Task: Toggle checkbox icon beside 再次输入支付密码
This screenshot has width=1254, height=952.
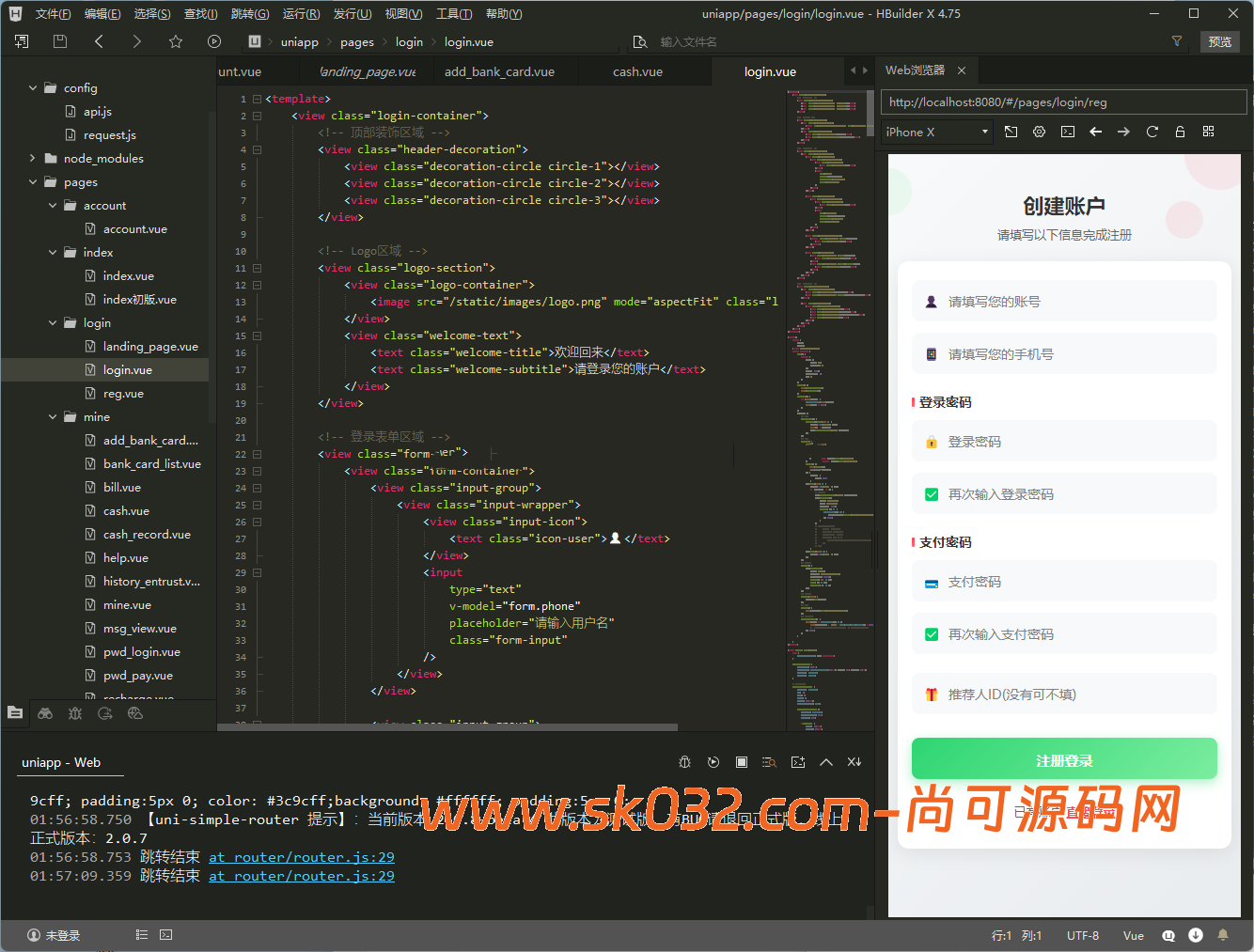Action: coord(932,634)
